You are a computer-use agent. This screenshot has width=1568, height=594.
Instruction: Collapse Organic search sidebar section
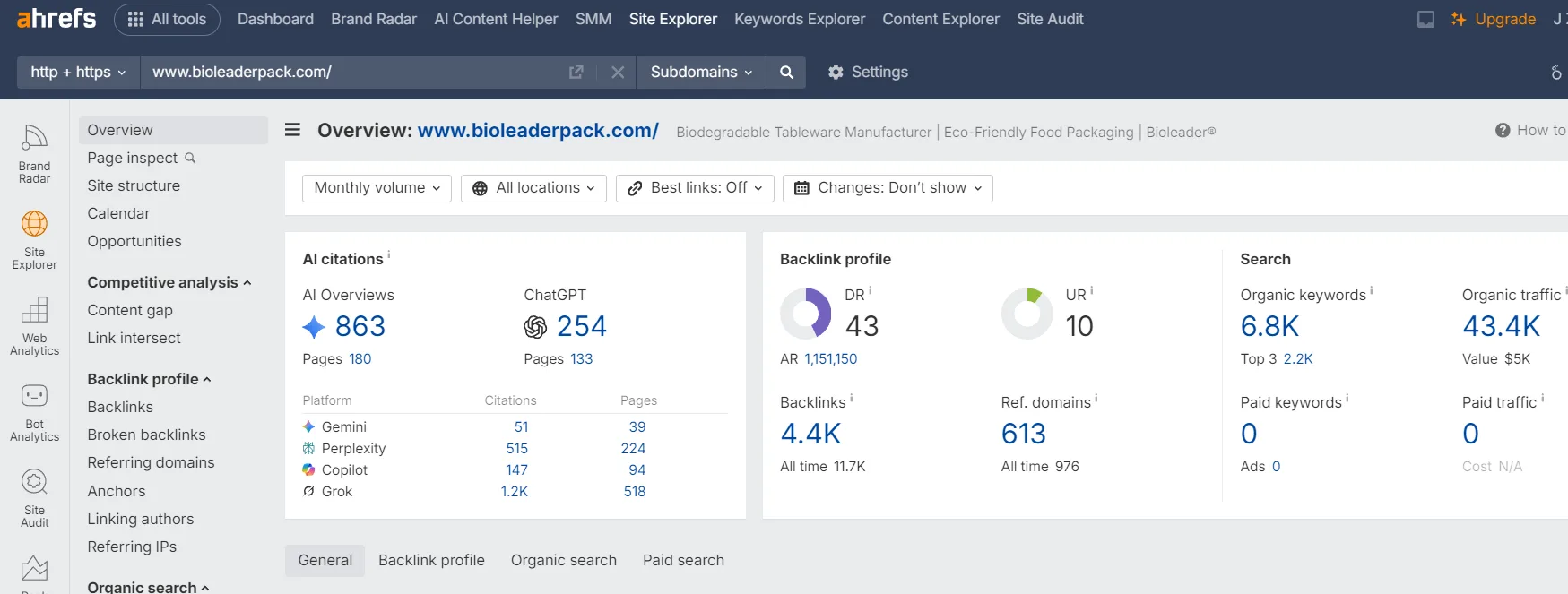[148, 587]
